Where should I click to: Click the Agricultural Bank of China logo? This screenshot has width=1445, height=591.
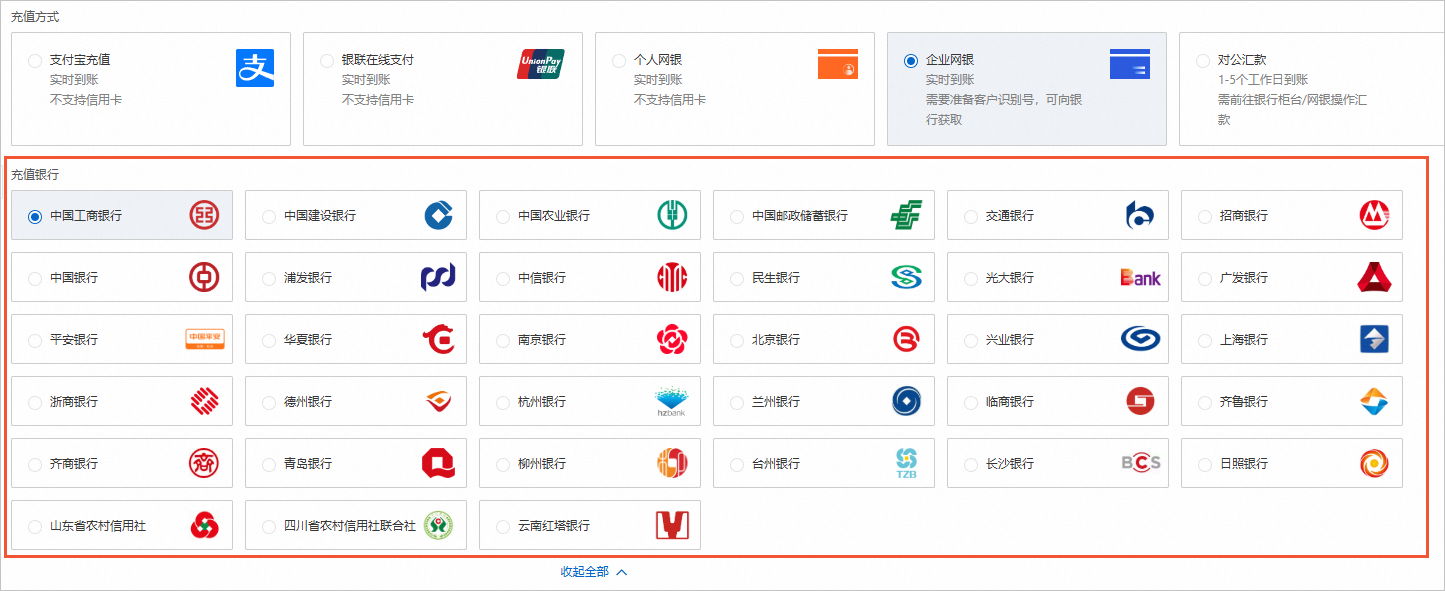(x=672, y=216)
